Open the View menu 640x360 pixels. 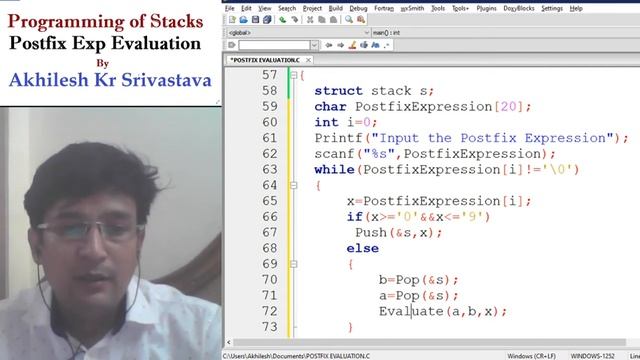coord(264,8)
